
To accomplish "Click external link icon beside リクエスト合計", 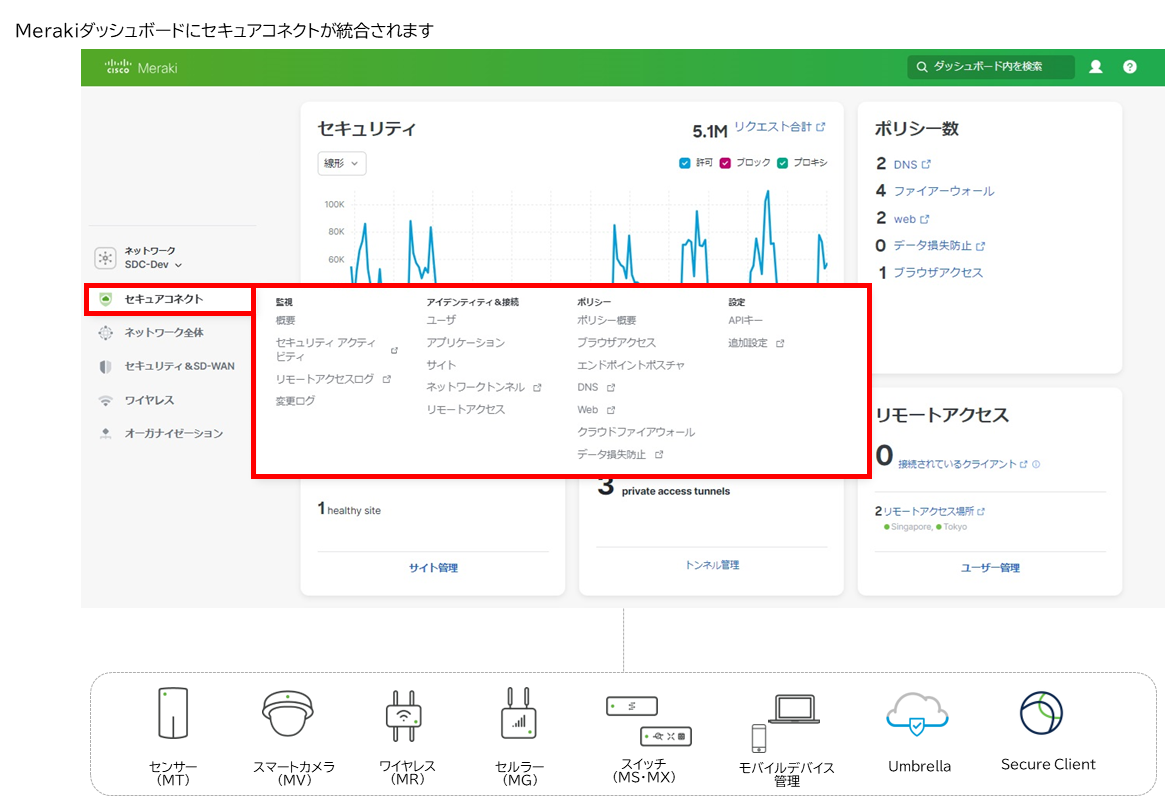I will pos(820,127).
